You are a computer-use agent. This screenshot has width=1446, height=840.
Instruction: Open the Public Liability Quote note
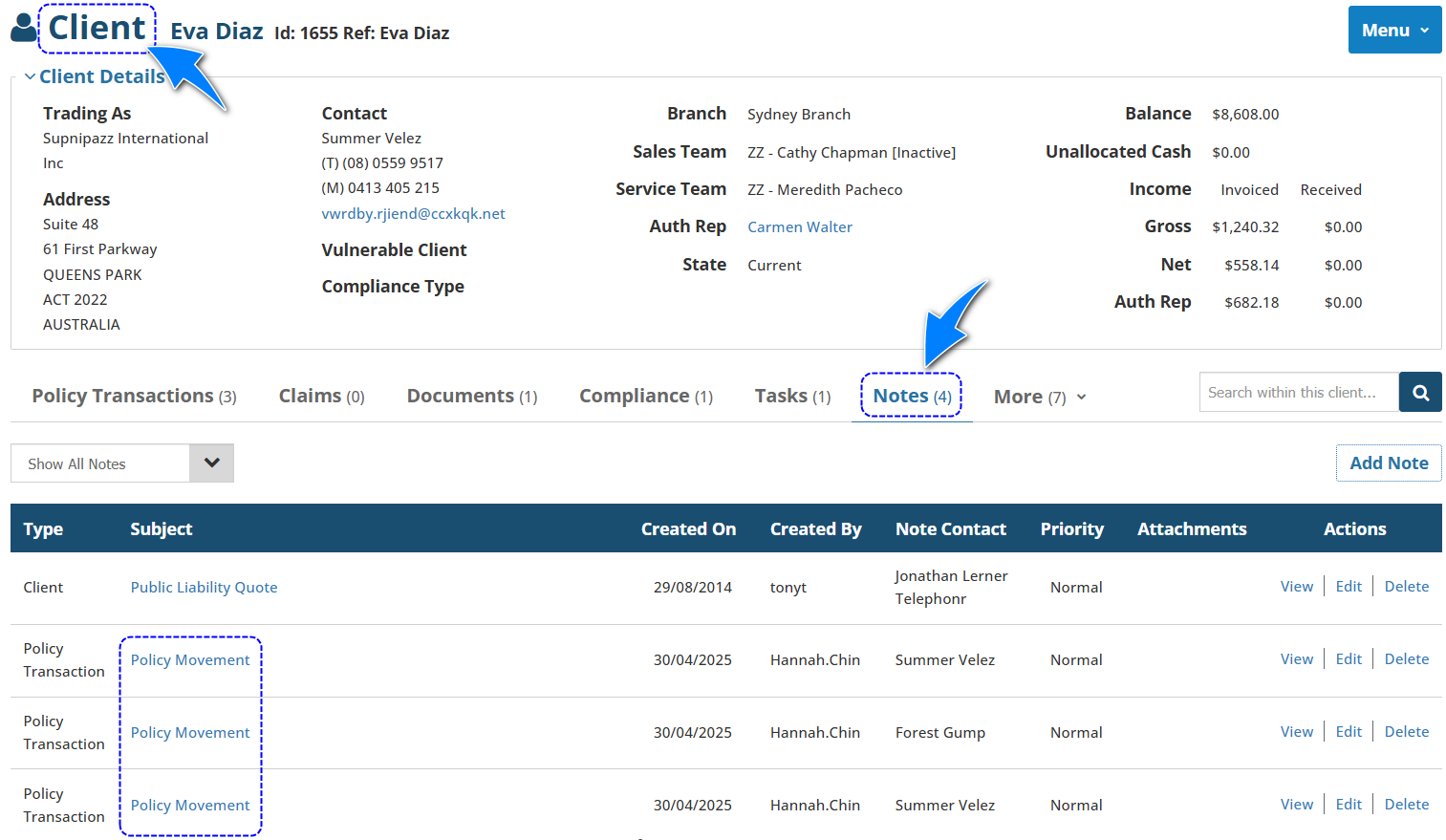pyautogui.click(x=204, y=588)
